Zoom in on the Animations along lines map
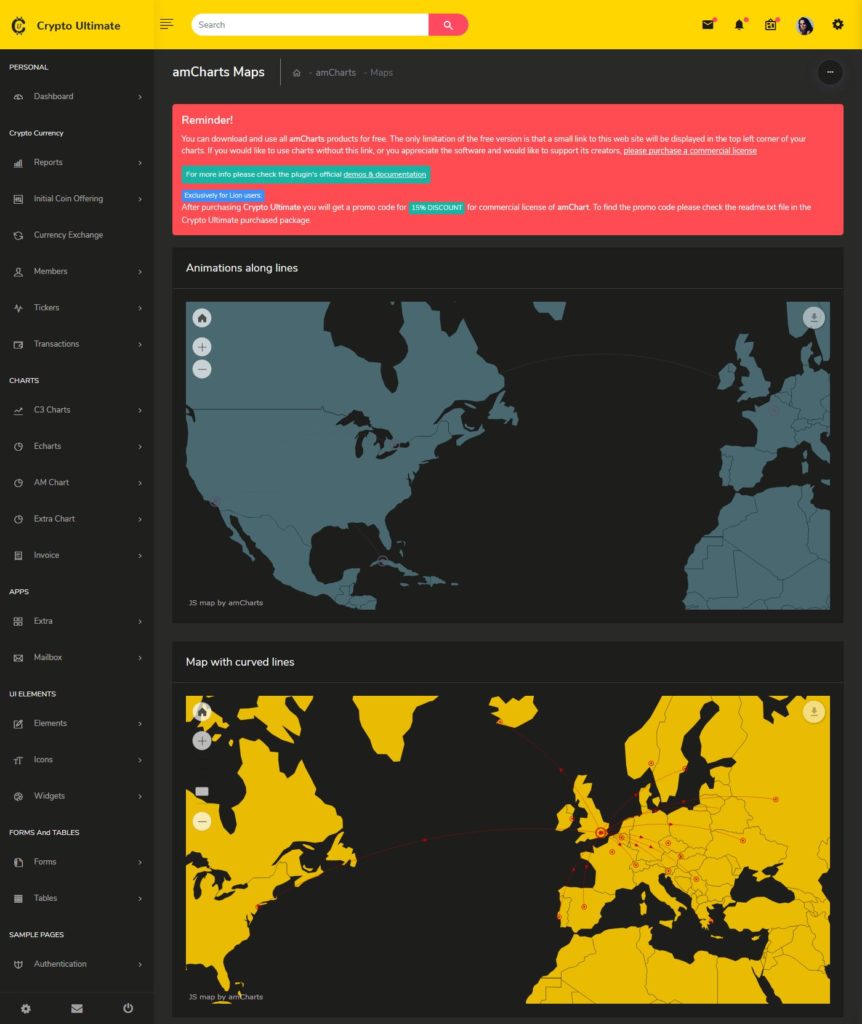 coord(202,347)
